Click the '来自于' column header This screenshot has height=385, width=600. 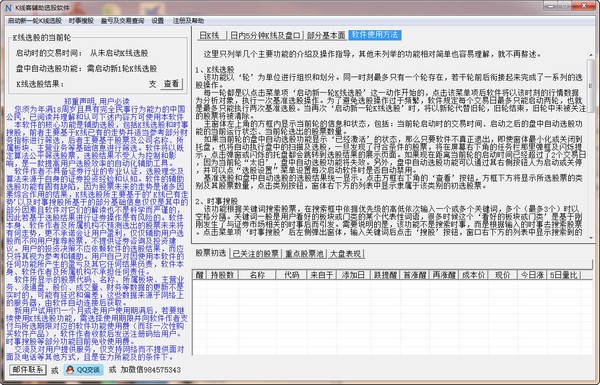(322, 275)
